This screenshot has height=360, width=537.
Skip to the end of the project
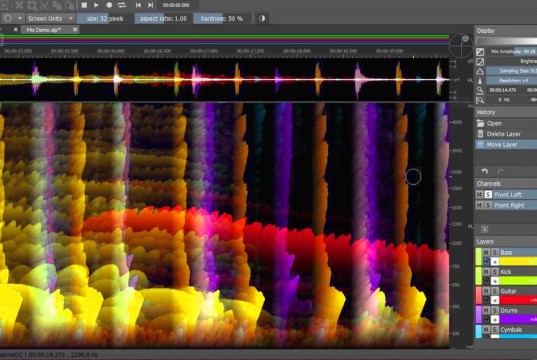click(x=150, y=5)
